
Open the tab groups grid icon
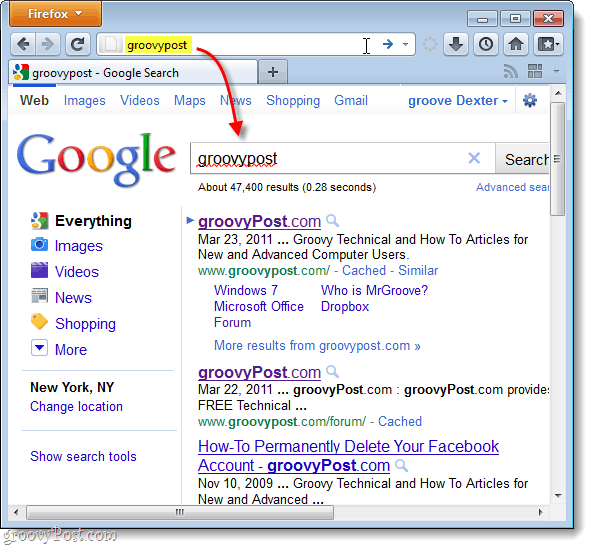click(x=535, y=71)
